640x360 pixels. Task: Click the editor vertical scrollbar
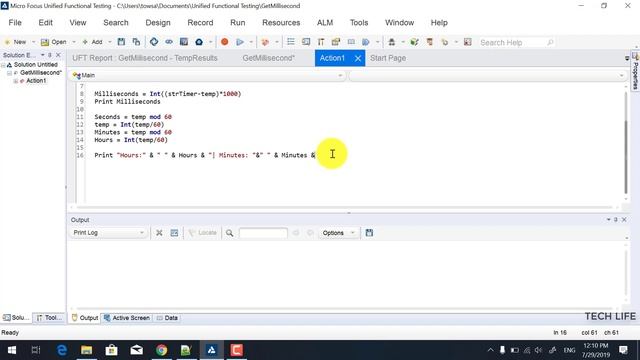click(x=626, y=157)
